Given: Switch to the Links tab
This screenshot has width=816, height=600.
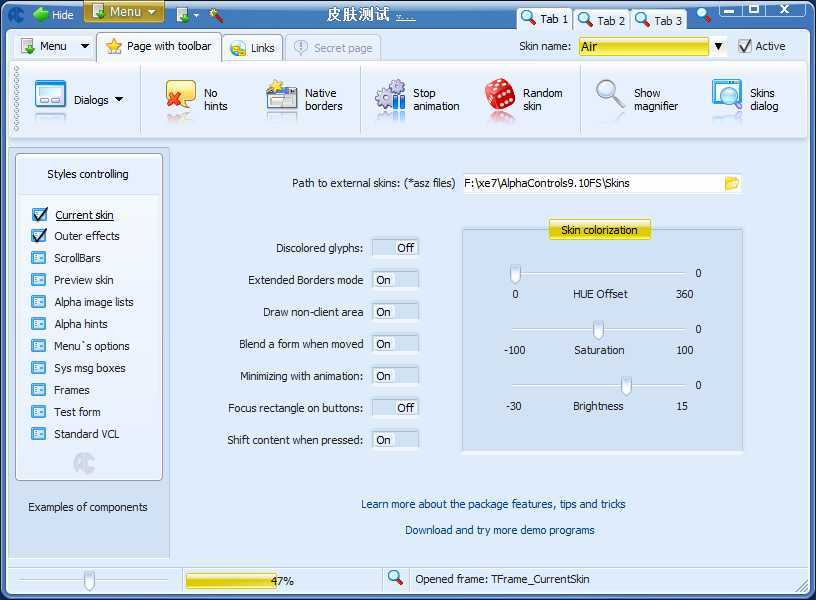Looking at the screenshot, I should click(252, 48).
